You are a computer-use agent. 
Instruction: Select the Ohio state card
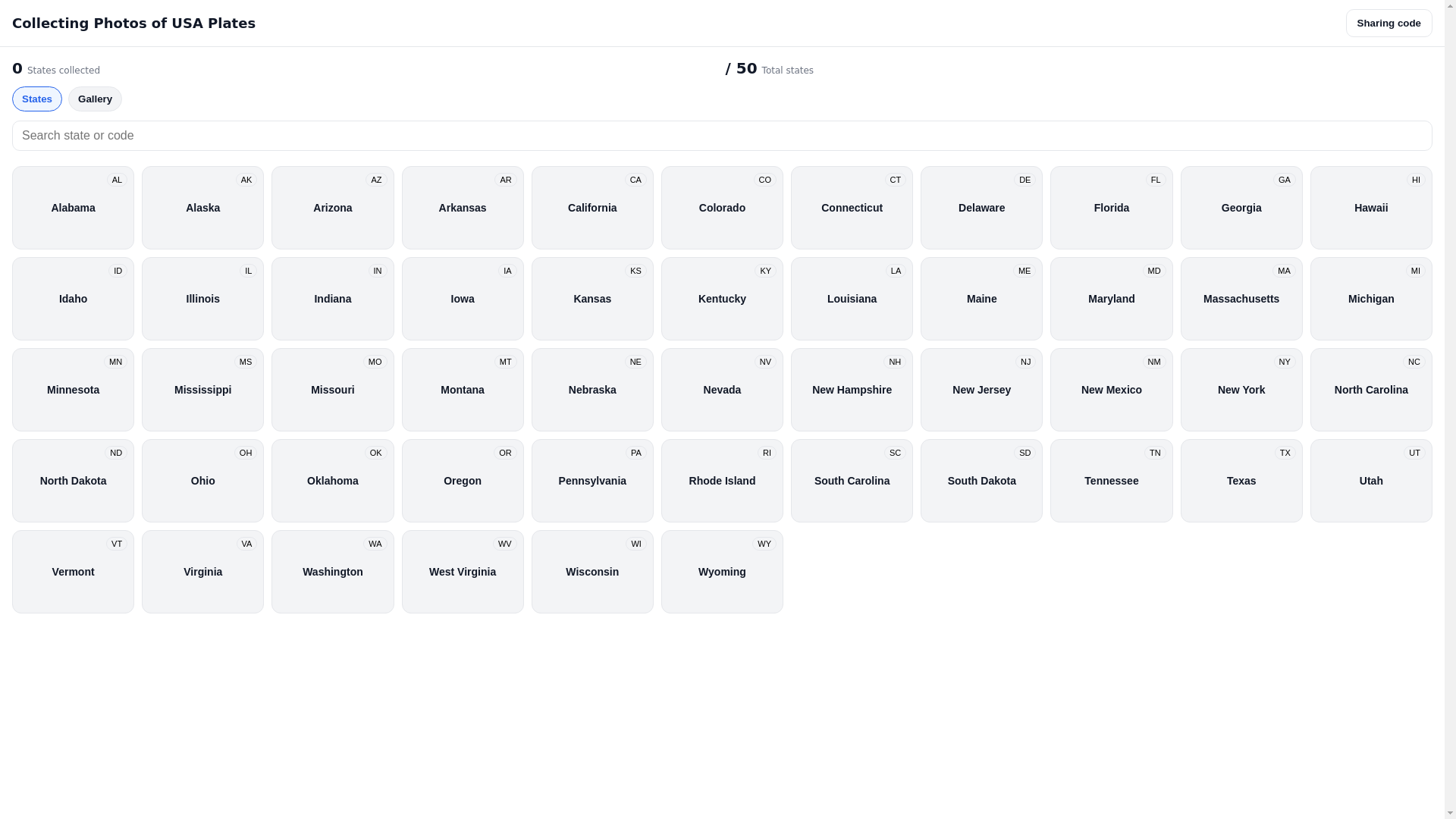tap(202, 481)
